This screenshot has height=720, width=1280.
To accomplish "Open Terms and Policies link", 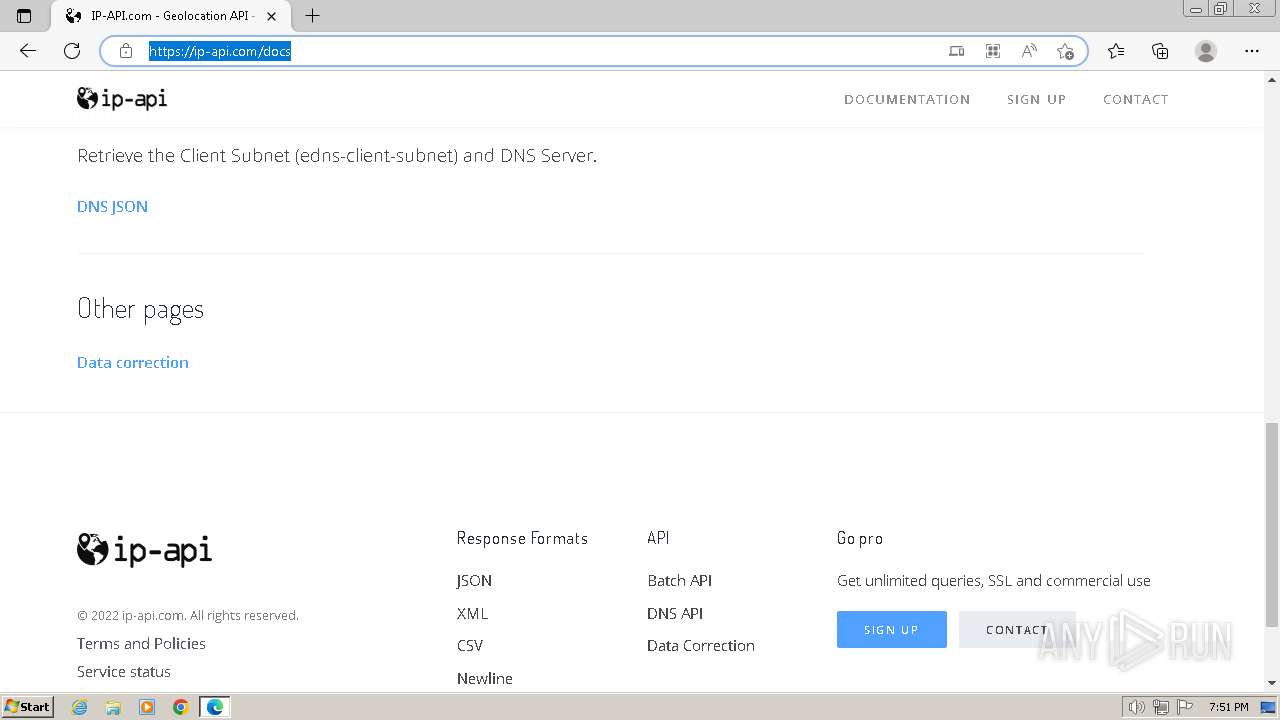I will click(141, 643).
